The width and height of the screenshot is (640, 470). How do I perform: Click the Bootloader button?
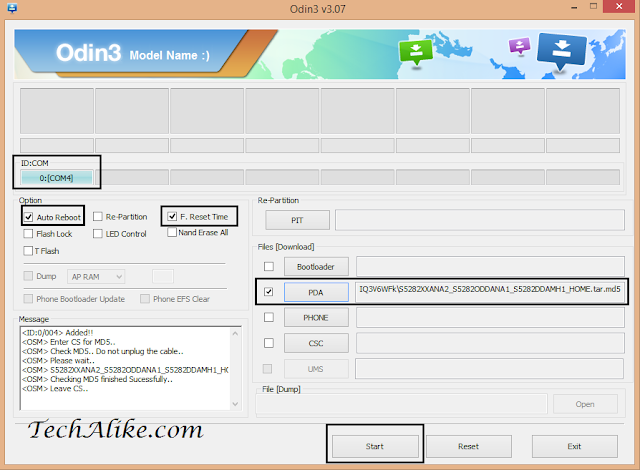316,267
